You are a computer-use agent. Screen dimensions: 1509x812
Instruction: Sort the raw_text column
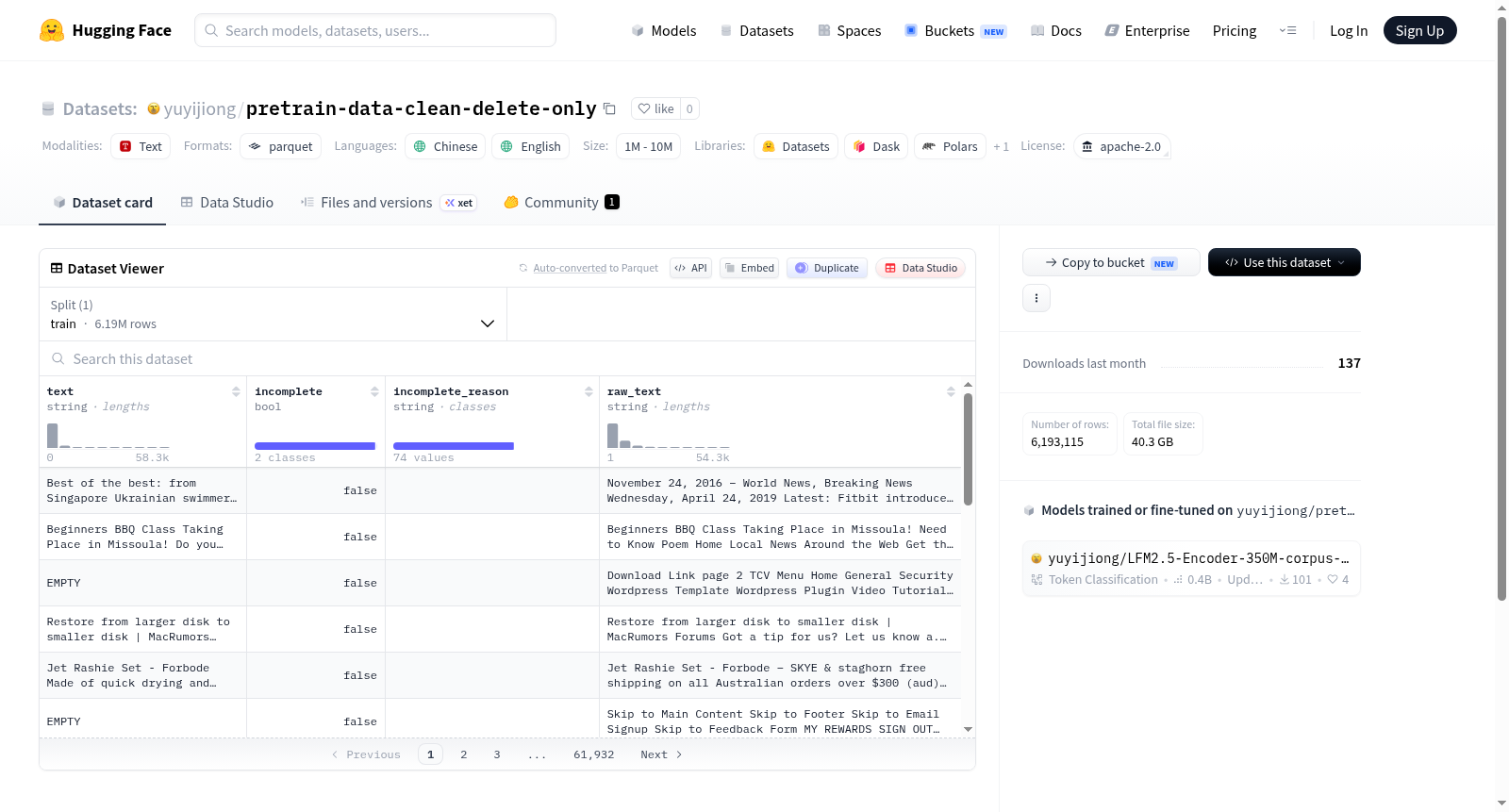point(951,391)
